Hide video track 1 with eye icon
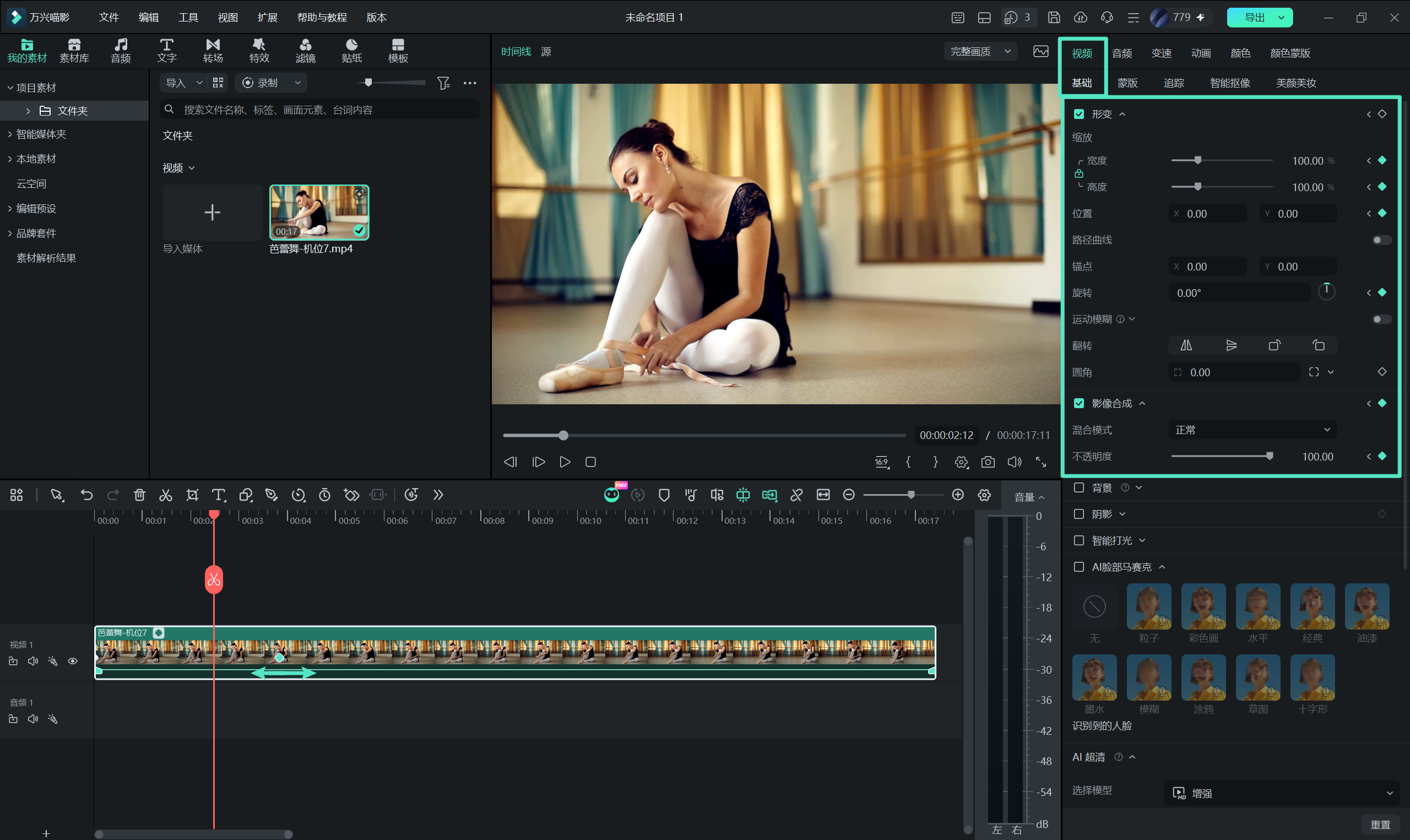Viewport: 1410px width, 840px height. point(72,661)
